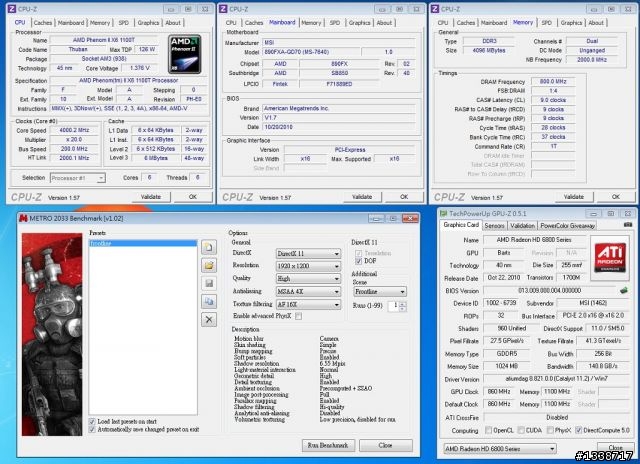640x464 pixels.
Task: Click the mainboard Model 890FXA-GD70 field
Action: (311, 52)
